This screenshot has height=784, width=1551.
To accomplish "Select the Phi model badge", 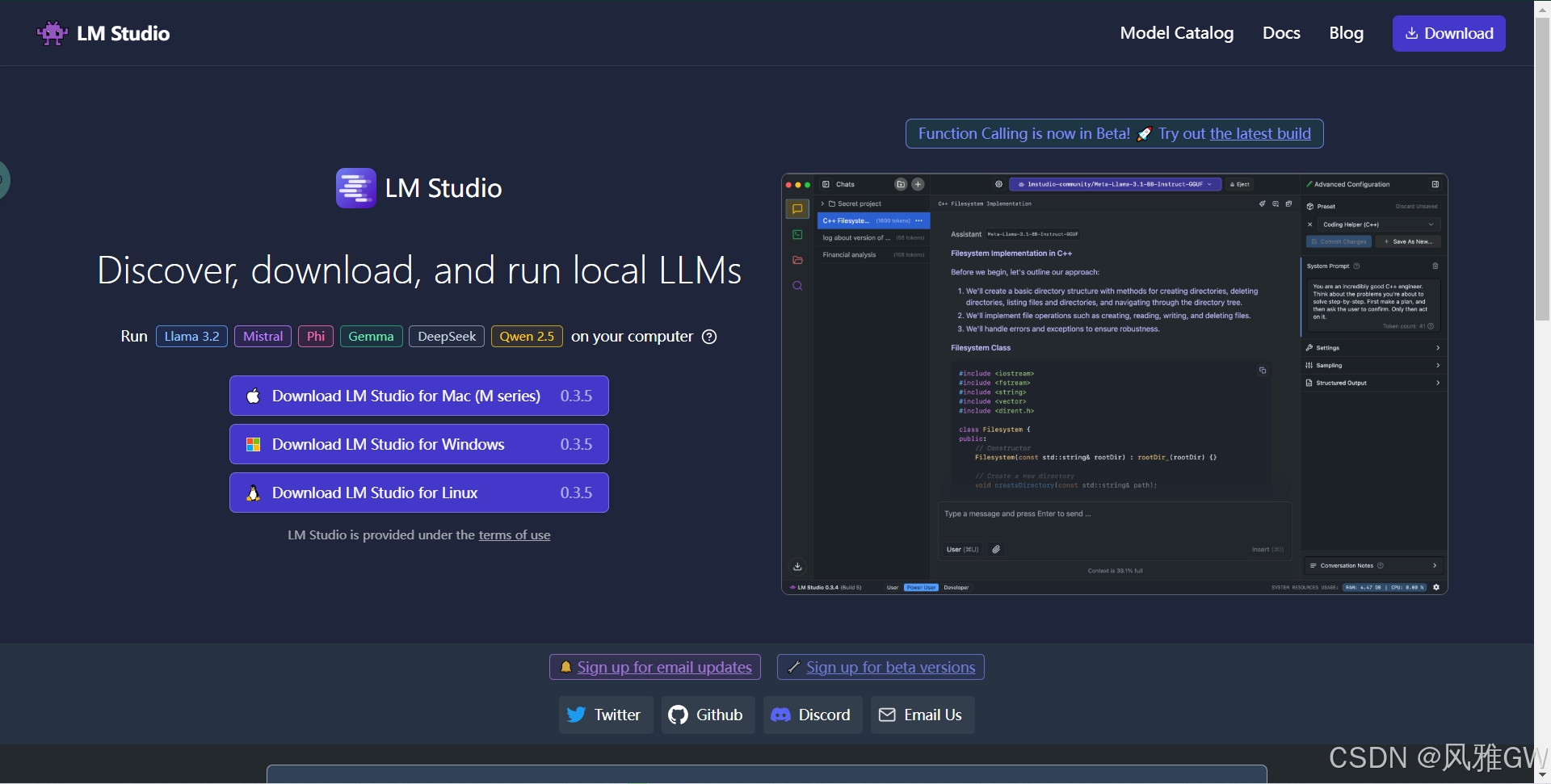I will click(316, 337).
